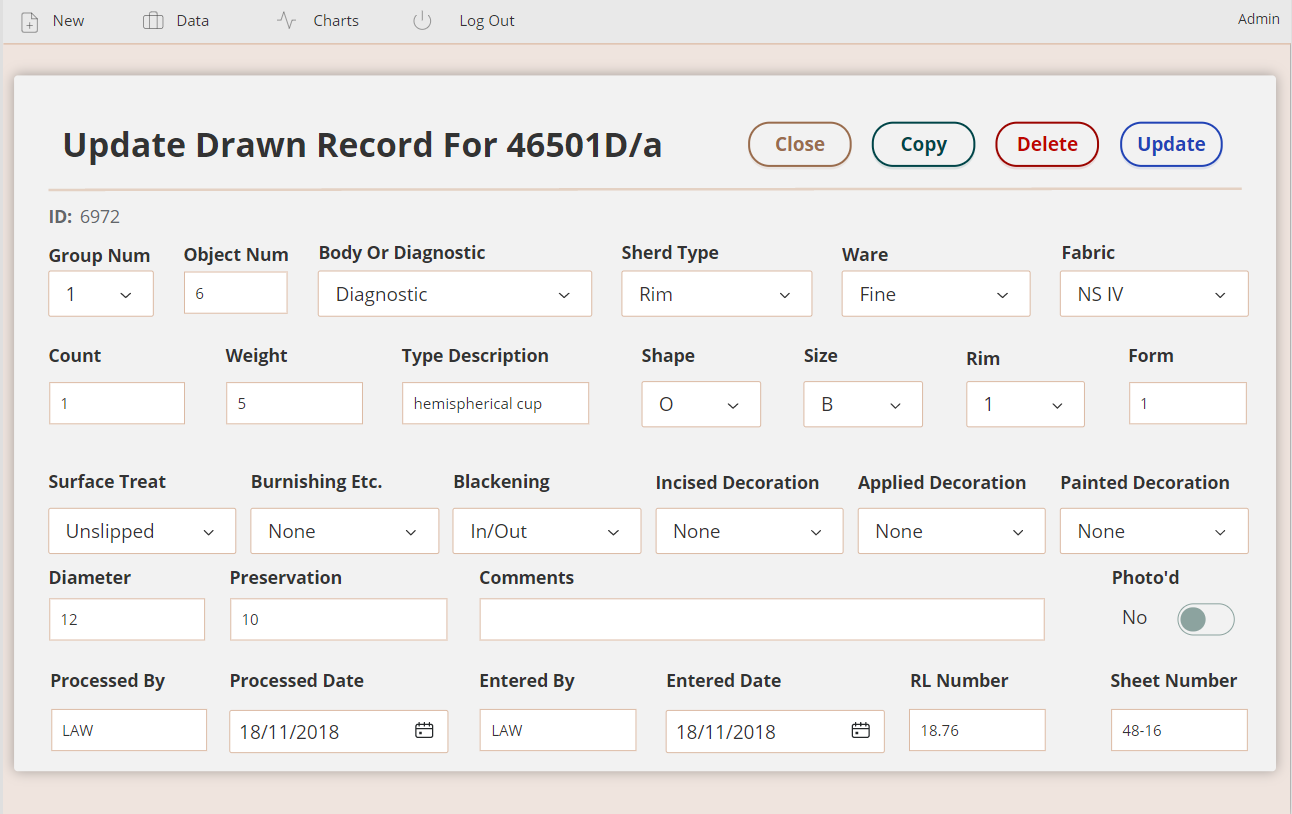The height and width of the screenshot is (814, 1292).
Task: Click into the Form field
Action: pos(1188,403)
